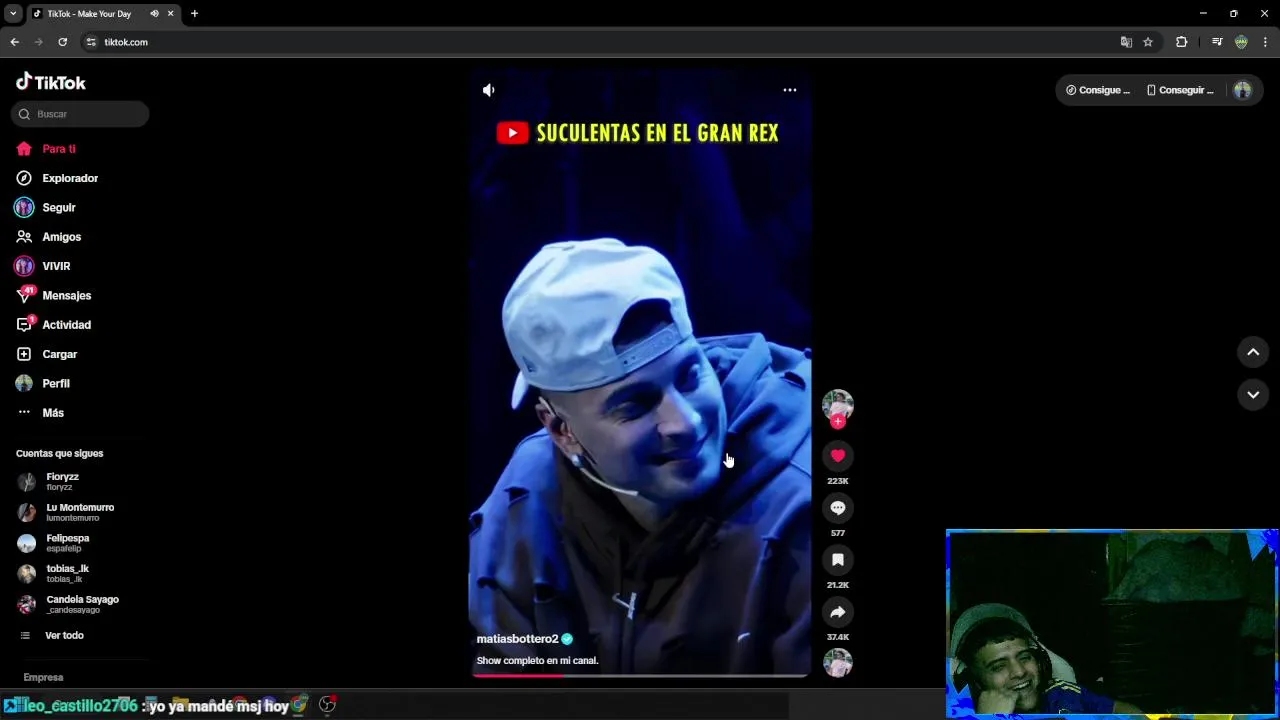Click the Conseguir app button
This screenshot has width=1280, height=720.
pyautogui.click(x=1180, y=90)
